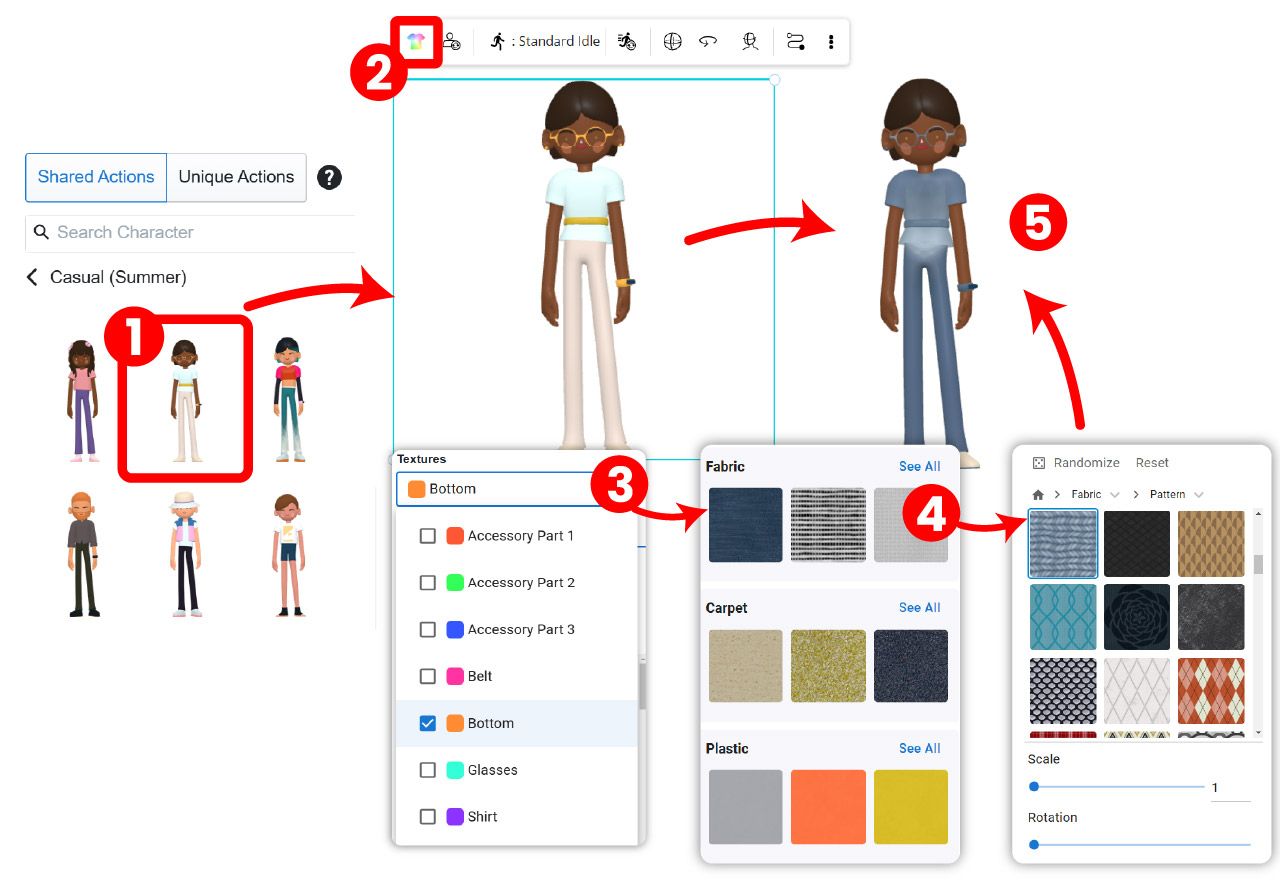Open the three-dot more options menu
The height and width of the screenshot is (880, 1280).
(831, 42)
